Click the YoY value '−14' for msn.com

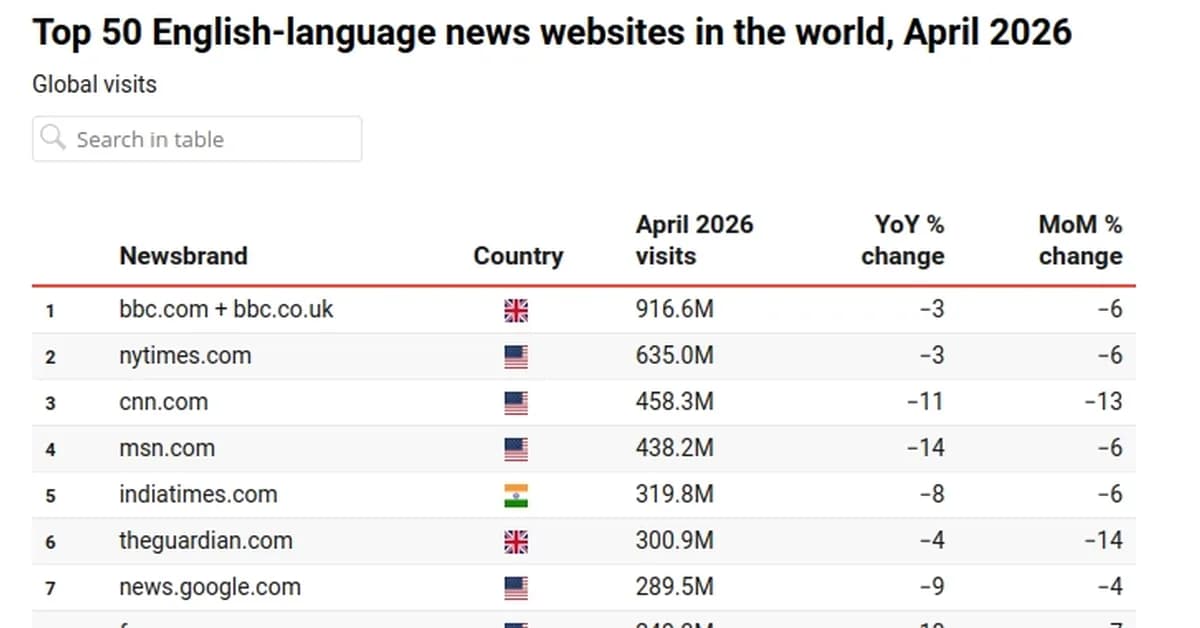(925, 448)
